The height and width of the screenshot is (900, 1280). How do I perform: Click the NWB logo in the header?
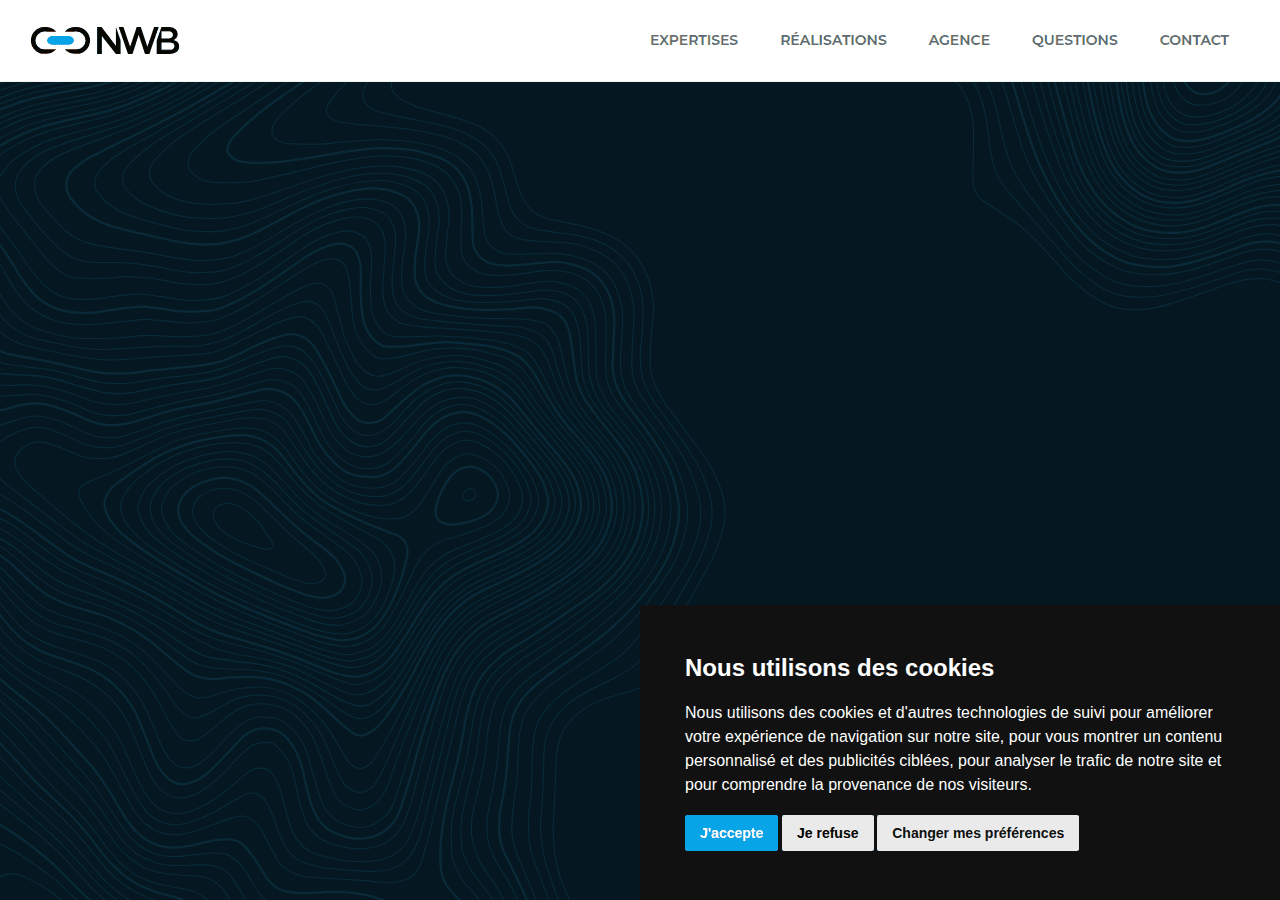105,40
